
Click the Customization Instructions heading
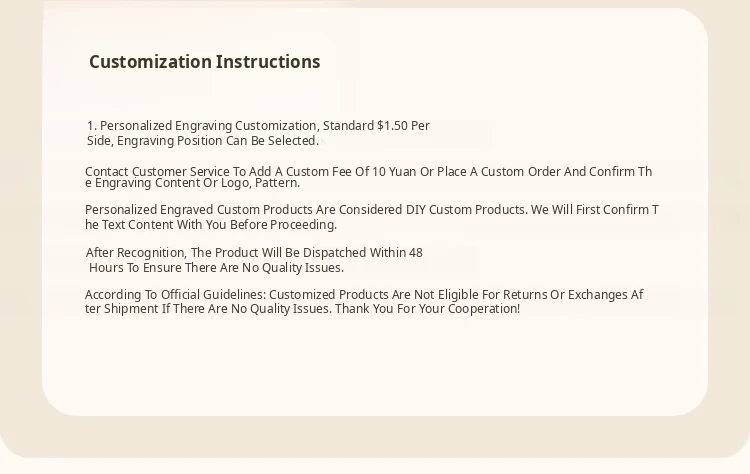[204, 62]
